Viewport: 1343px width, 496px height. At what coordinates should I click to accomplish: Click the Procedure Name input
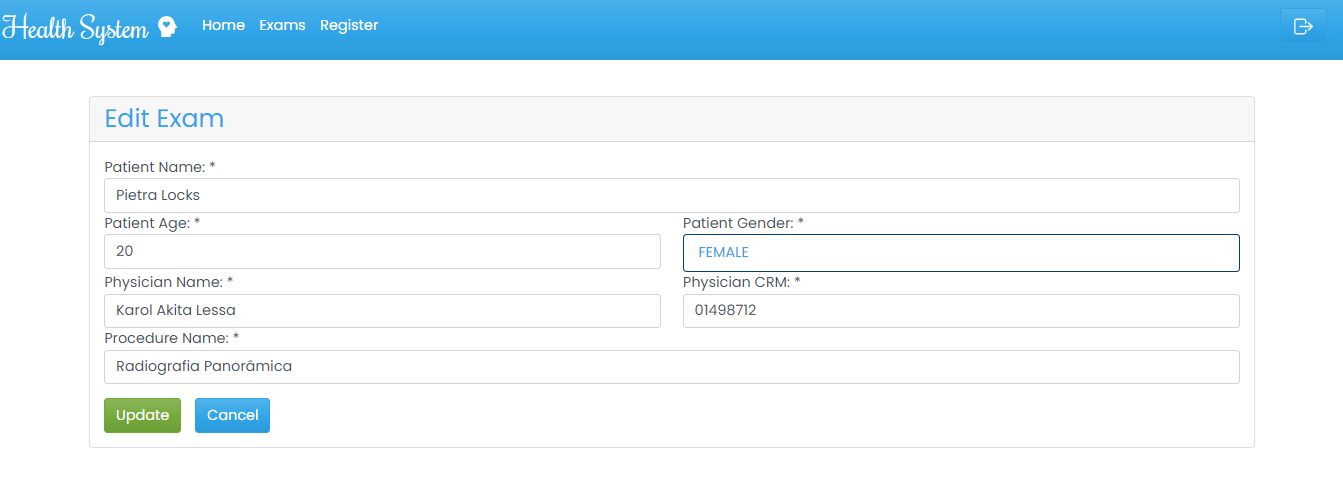coord(671,366)
